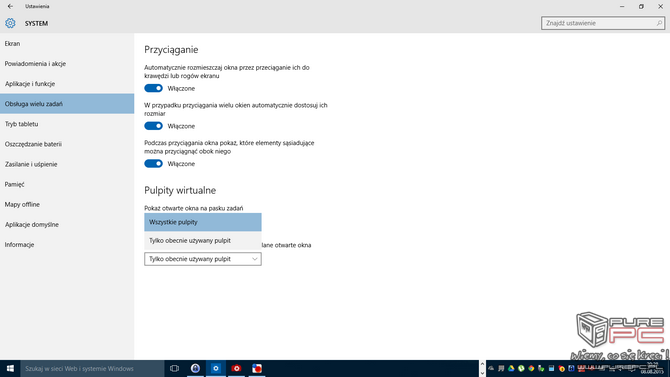Click the System settings gear icon
The height and width of the screenshot is (377, 670).
coord(10,23)
